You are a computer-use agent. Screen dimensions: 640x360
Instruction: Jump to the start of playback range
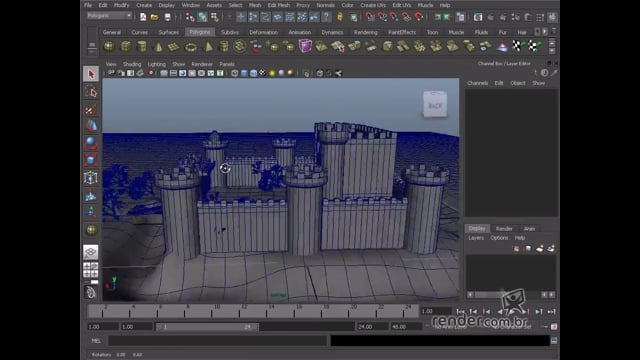[x=460, y=311]
